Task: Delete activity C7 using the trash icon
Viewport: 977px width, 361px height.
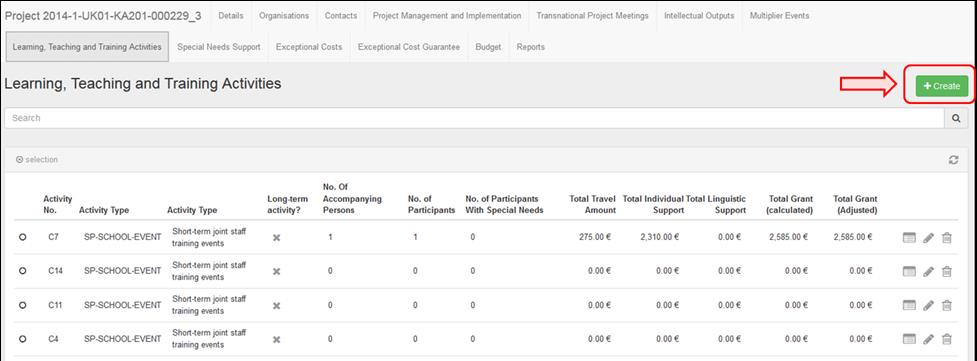Action: (x=946, y=238)
